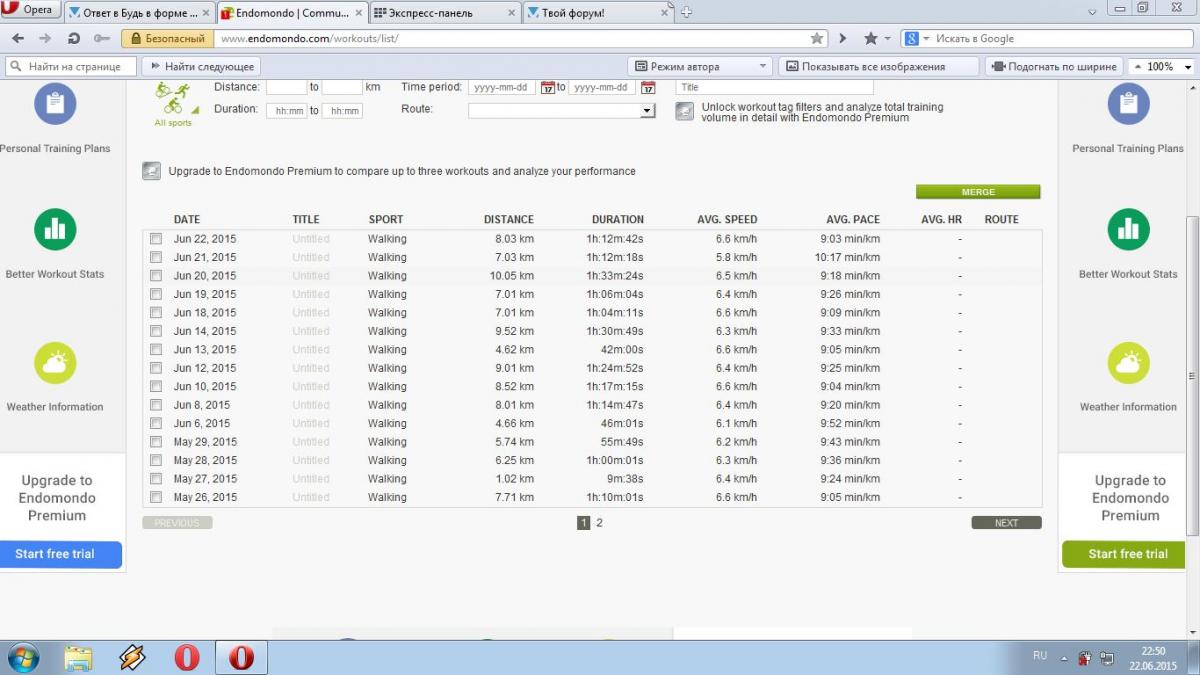Click the NEXT page button
This screenshot has height=675, width=1200.
[x=1006, y=523]
